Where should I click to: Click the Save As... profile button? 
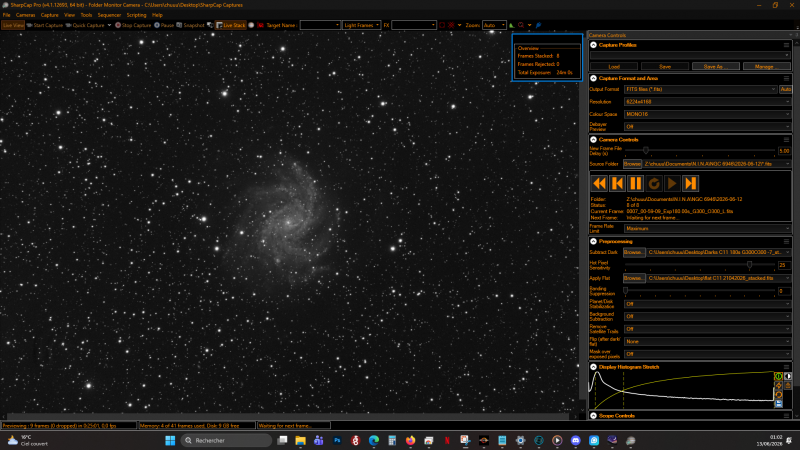pos(716,66)
